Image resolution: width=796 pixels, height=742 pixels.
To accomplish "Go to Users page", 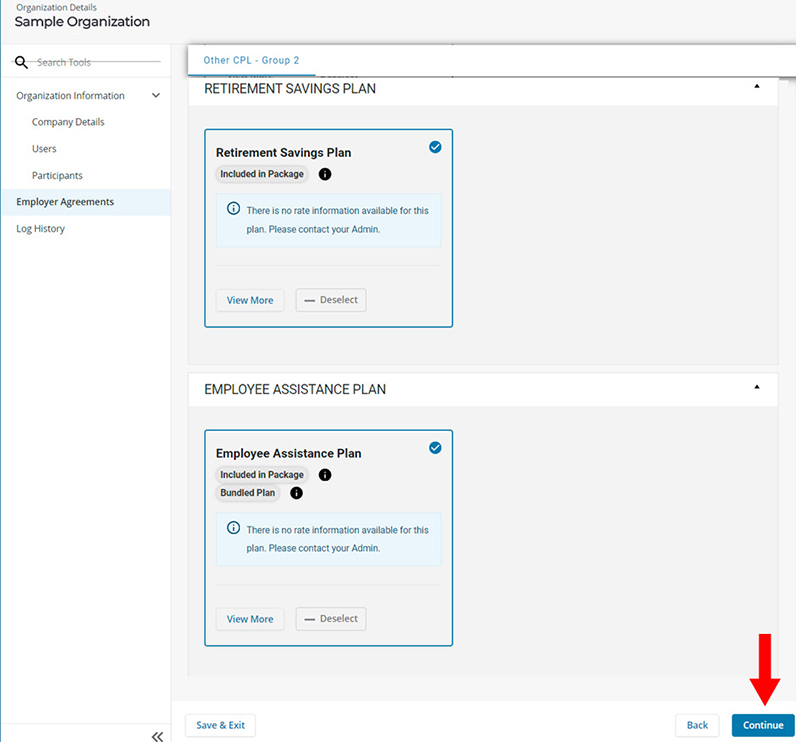I will (44, 149).
